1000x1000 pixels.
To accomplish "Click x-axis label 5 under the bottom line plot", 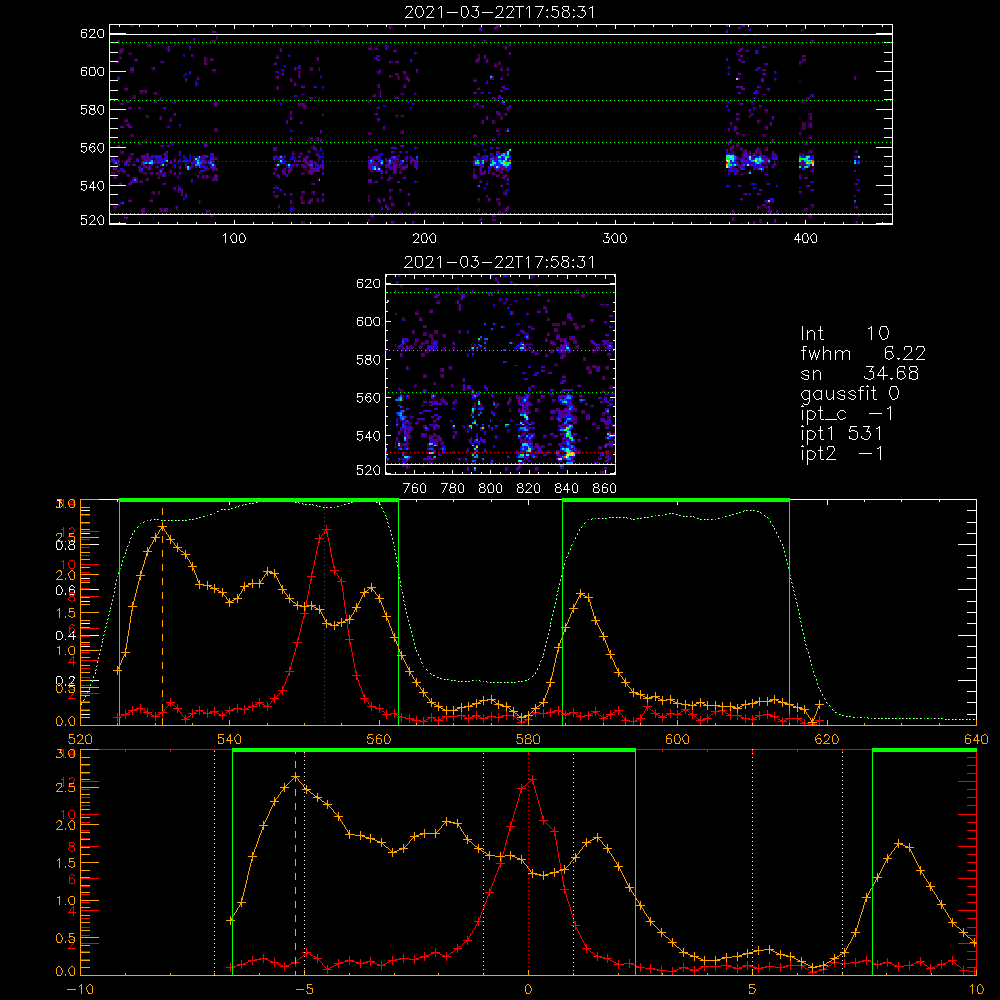I will pyautogui.click(x=753, y=990).
